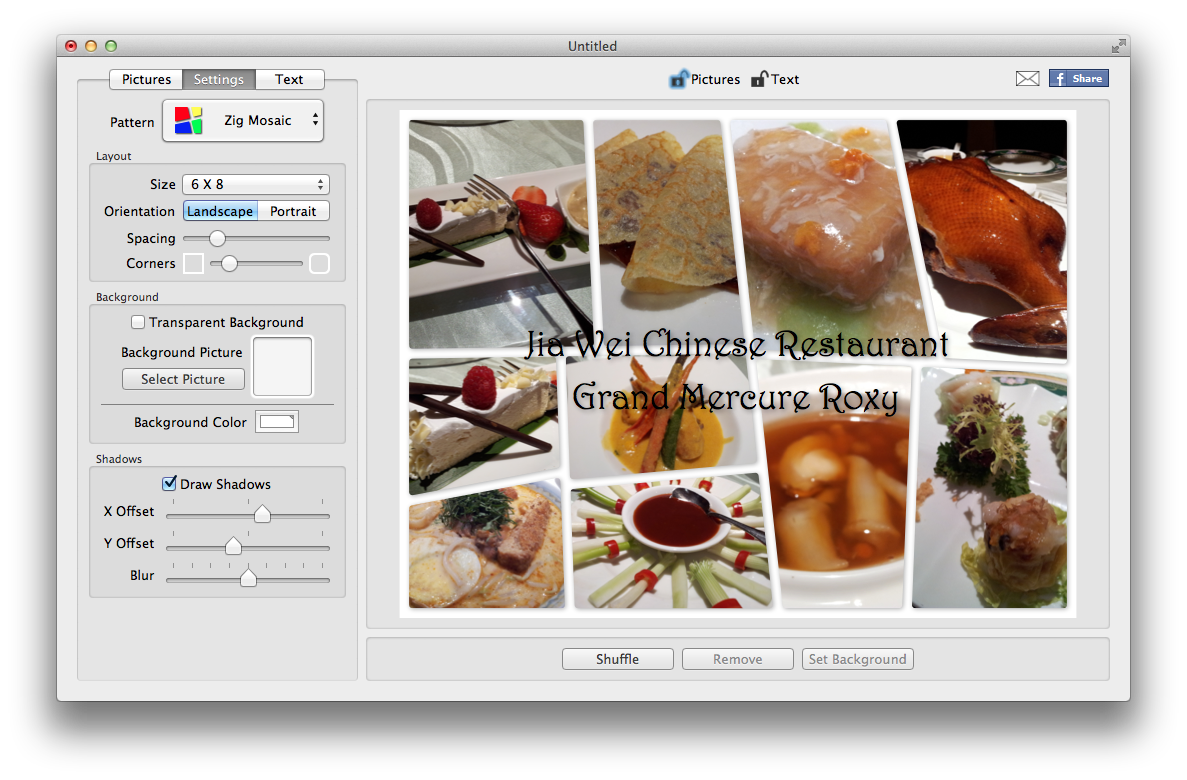1187x780 pixels.
Task: Enter full screen with the resize arrows icon
Action: point(1118,46)
